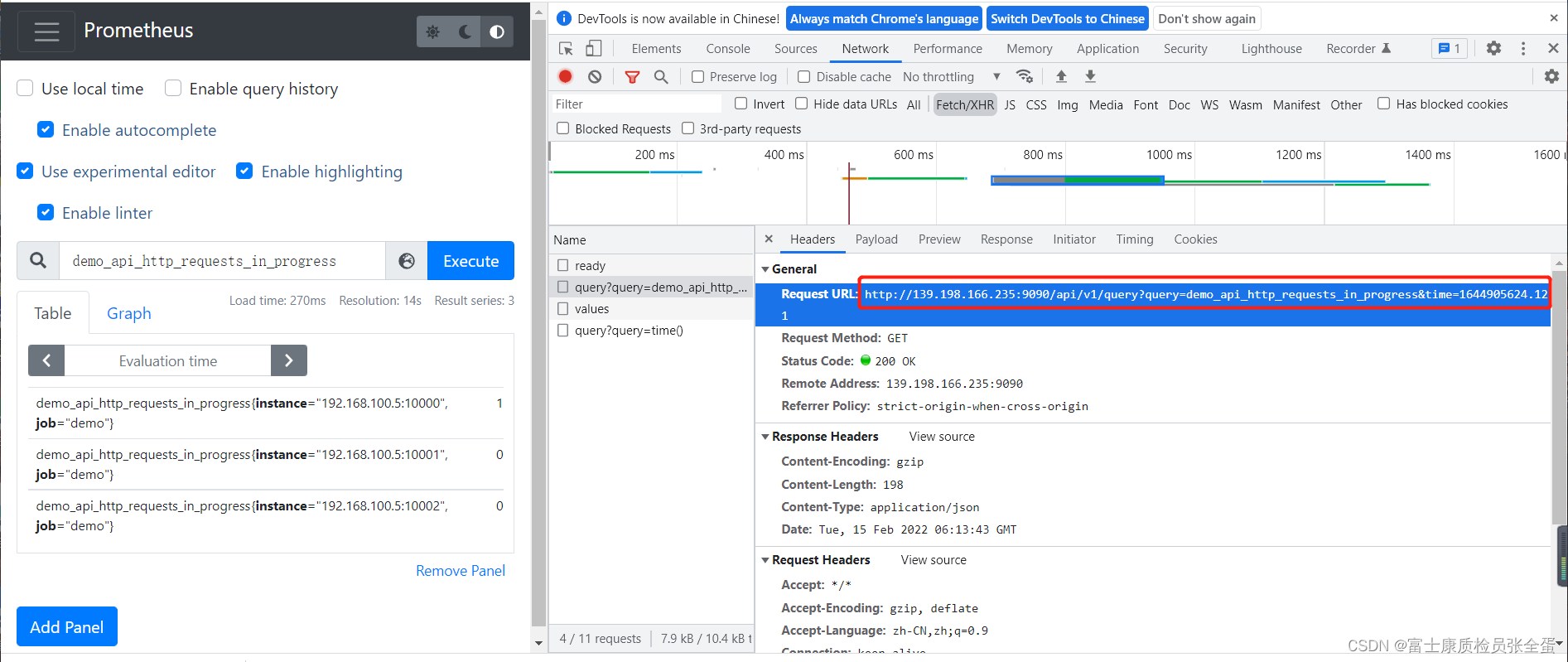Click Switch DevTools to Chinese
This screenshot has height=662, width=1568.
point(1068,18)
